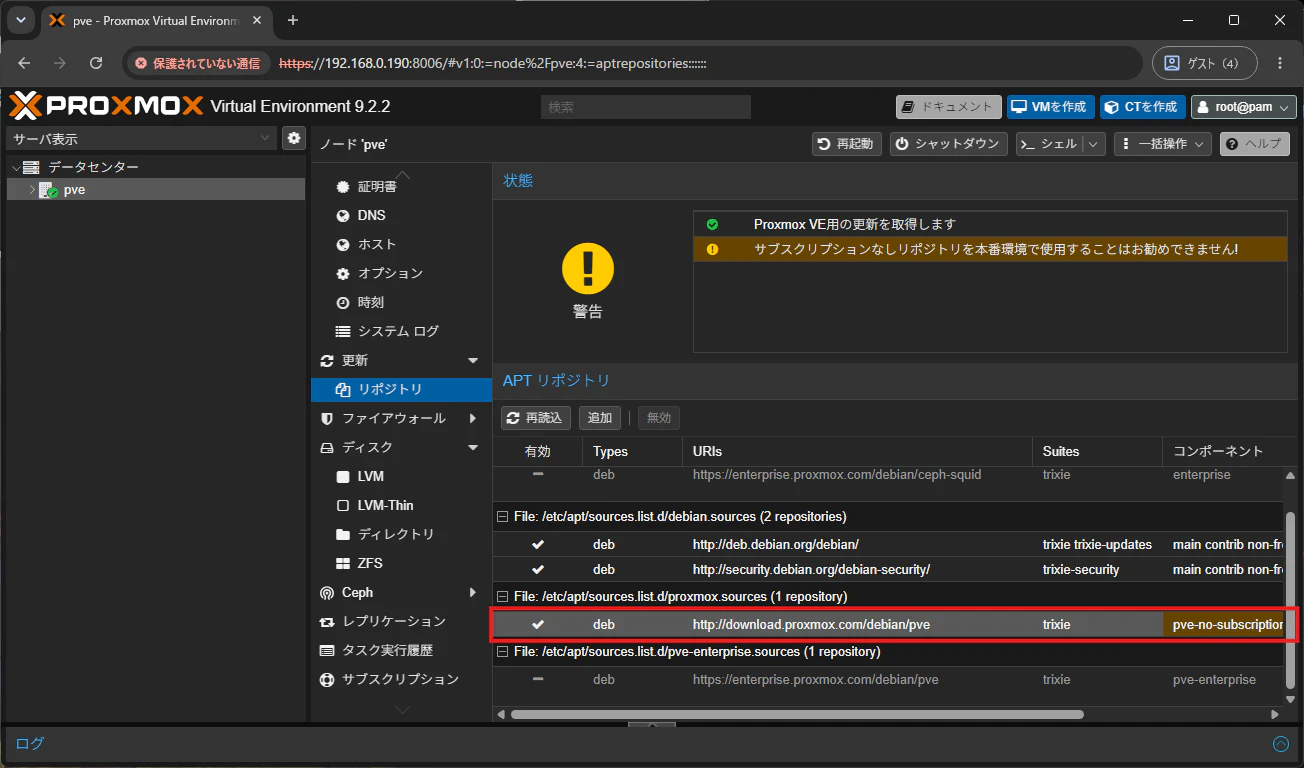Click the シャットダウン power button
The width and height of the screenshot is (1304, 768).
(x=948, y=144)
